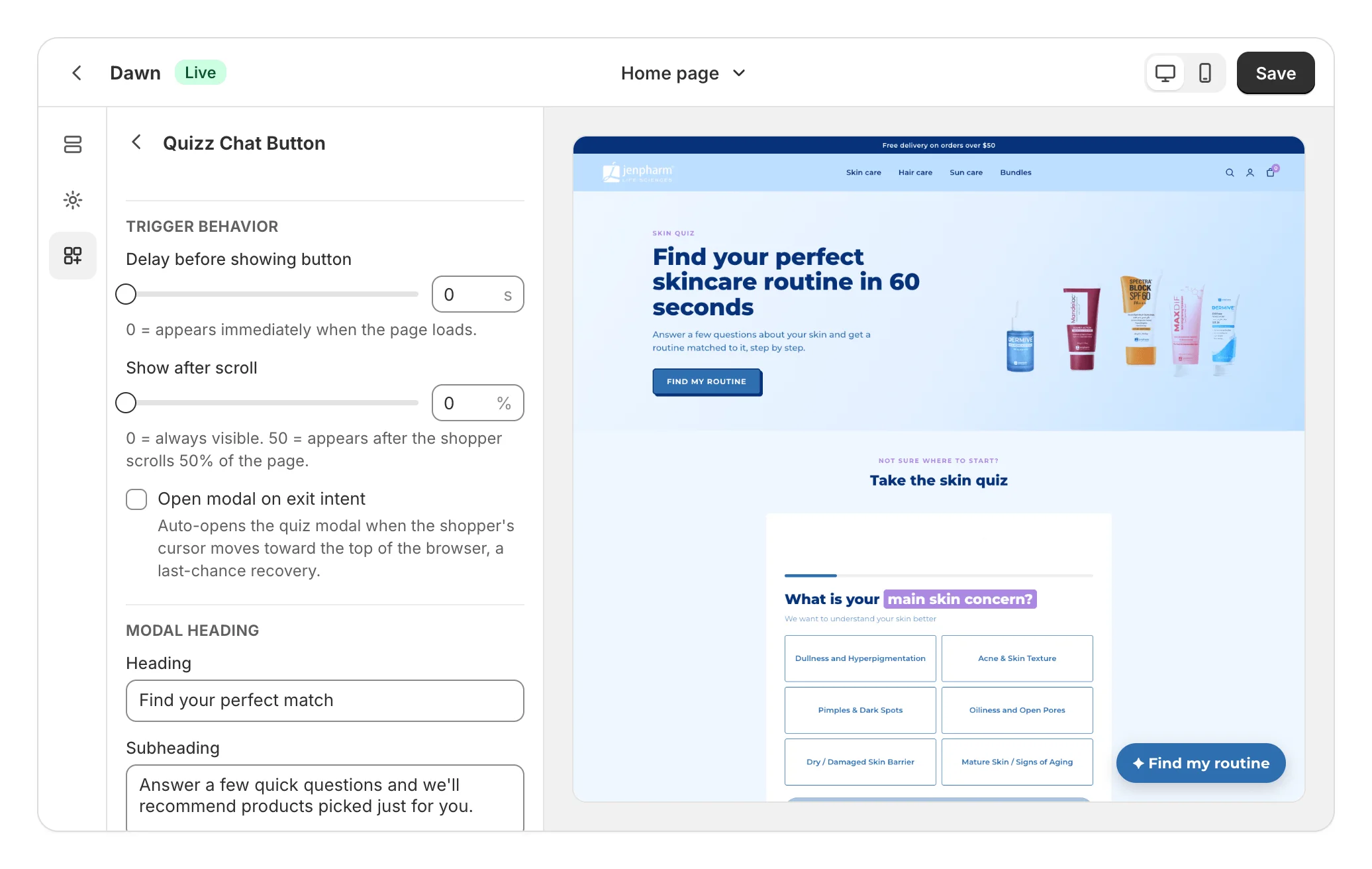Click the back arrow next to Dawn
This screenshot has height=869, width=1372.
[77, 73]
